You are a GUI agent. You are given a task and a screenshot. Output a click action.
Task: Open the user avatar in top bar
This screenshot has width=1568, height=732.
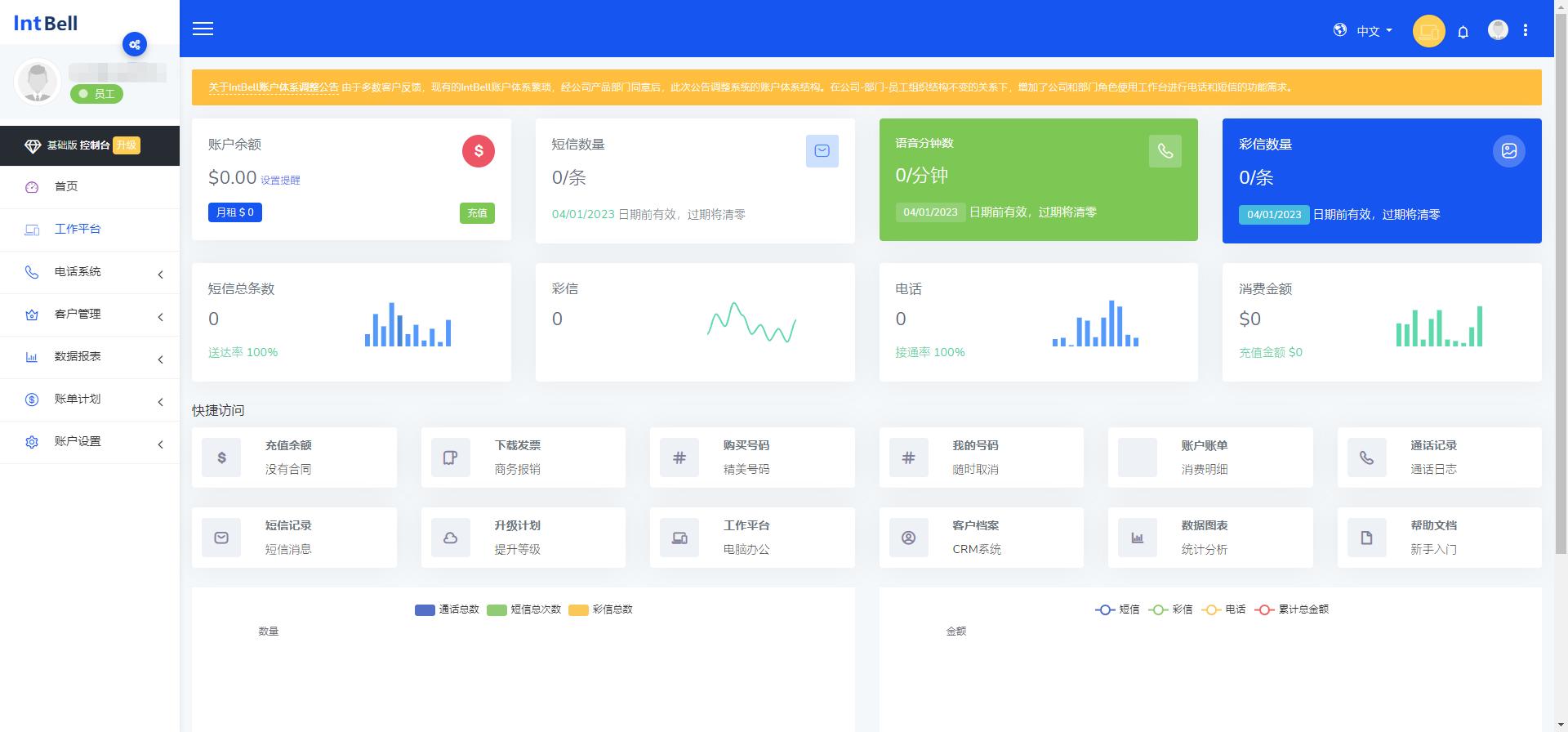[x=1498, y=30]
